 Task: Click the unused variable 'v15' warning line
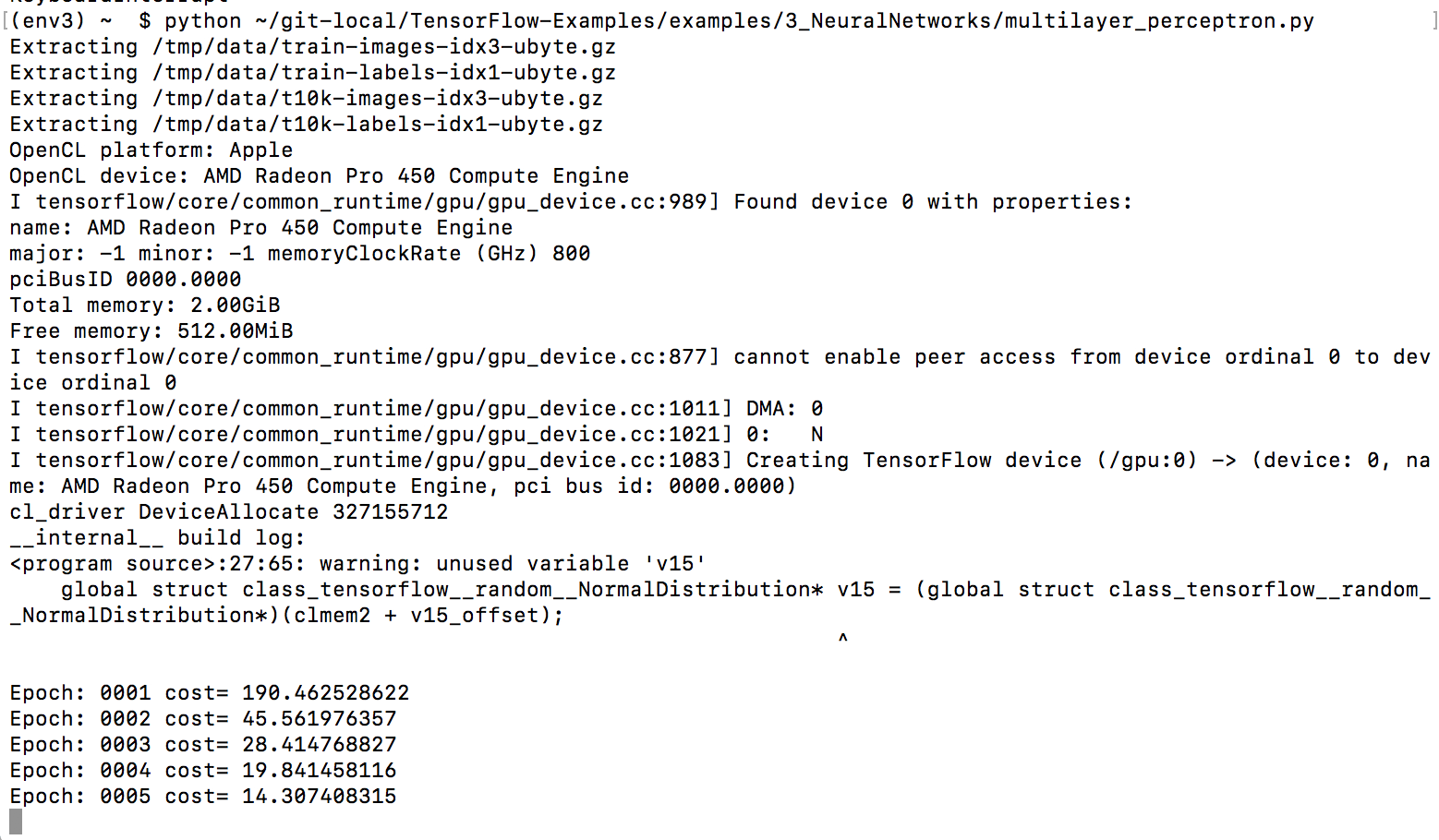pos(358,564)
